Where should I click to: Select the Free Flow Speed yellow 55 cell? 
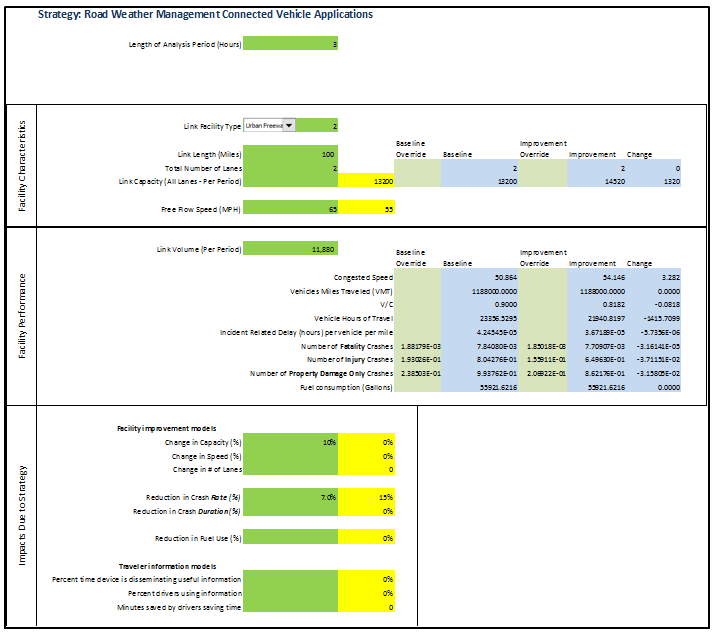366,208
